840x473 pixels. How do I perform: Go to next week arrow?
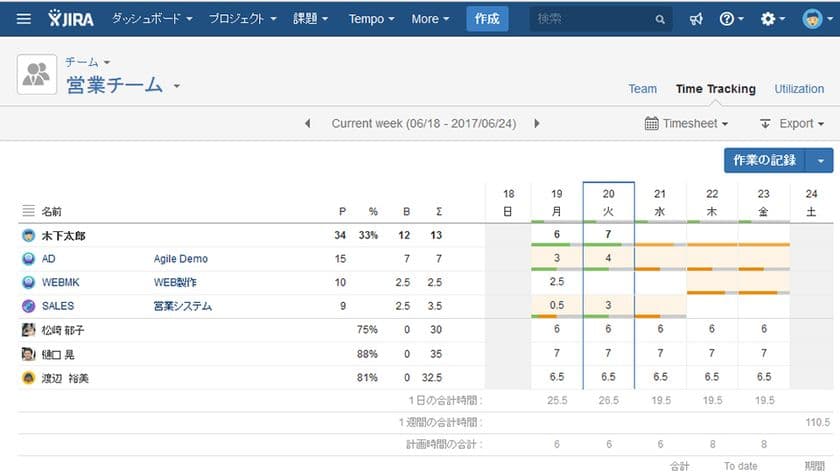(x=537, y=124)
